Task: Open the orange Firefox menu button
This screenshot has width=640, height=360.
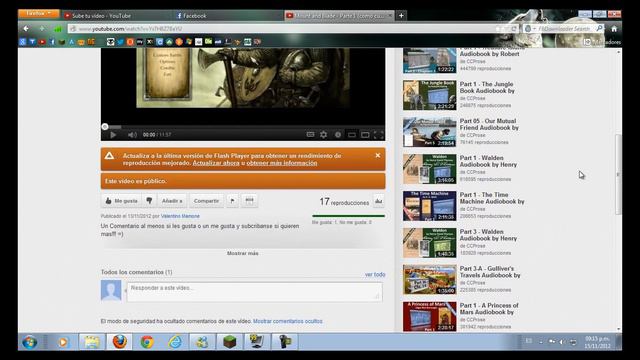Action: 38,13
